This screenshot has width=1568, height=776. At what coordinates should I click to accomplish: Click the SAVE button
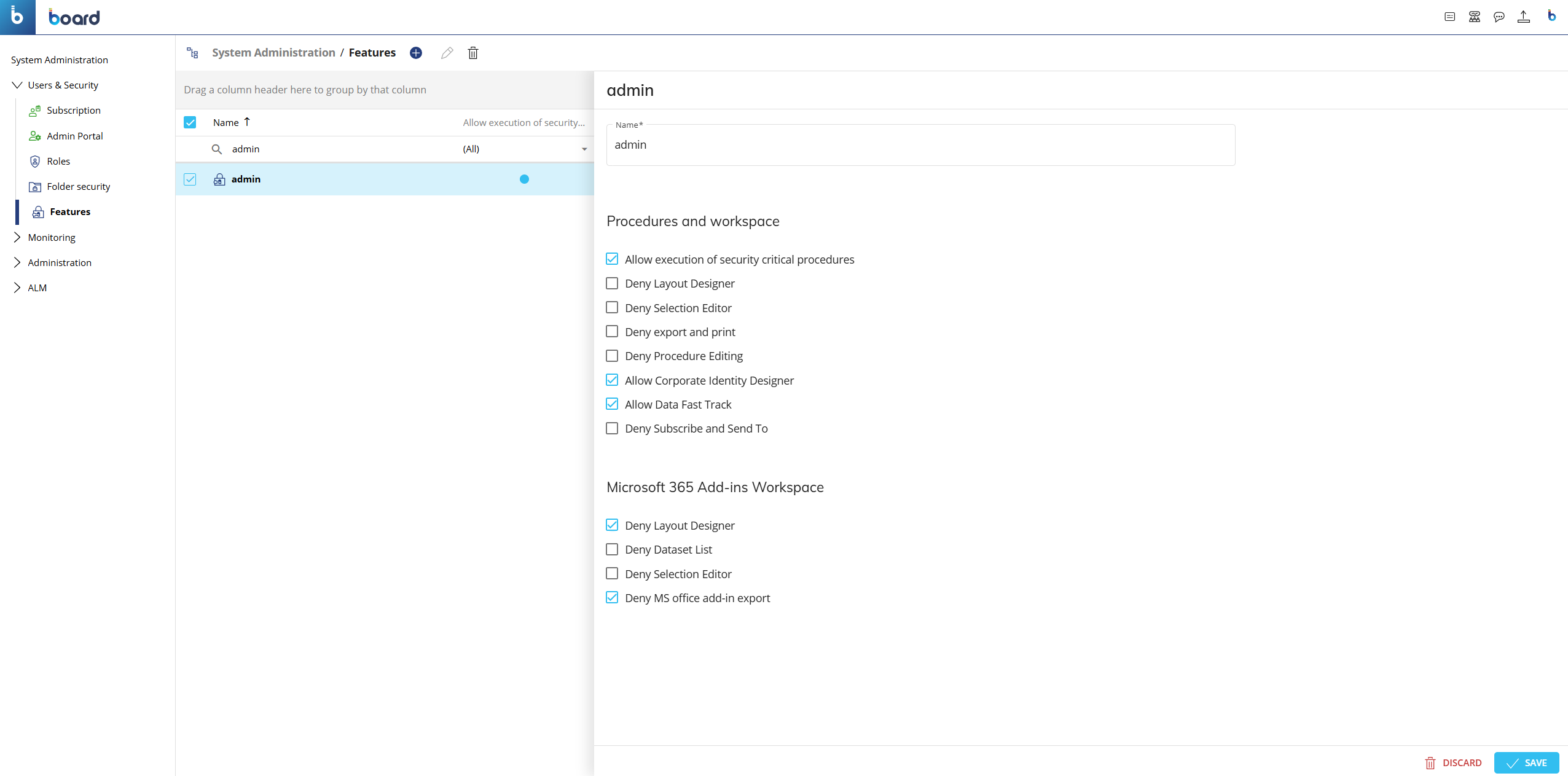(1527, 763)
